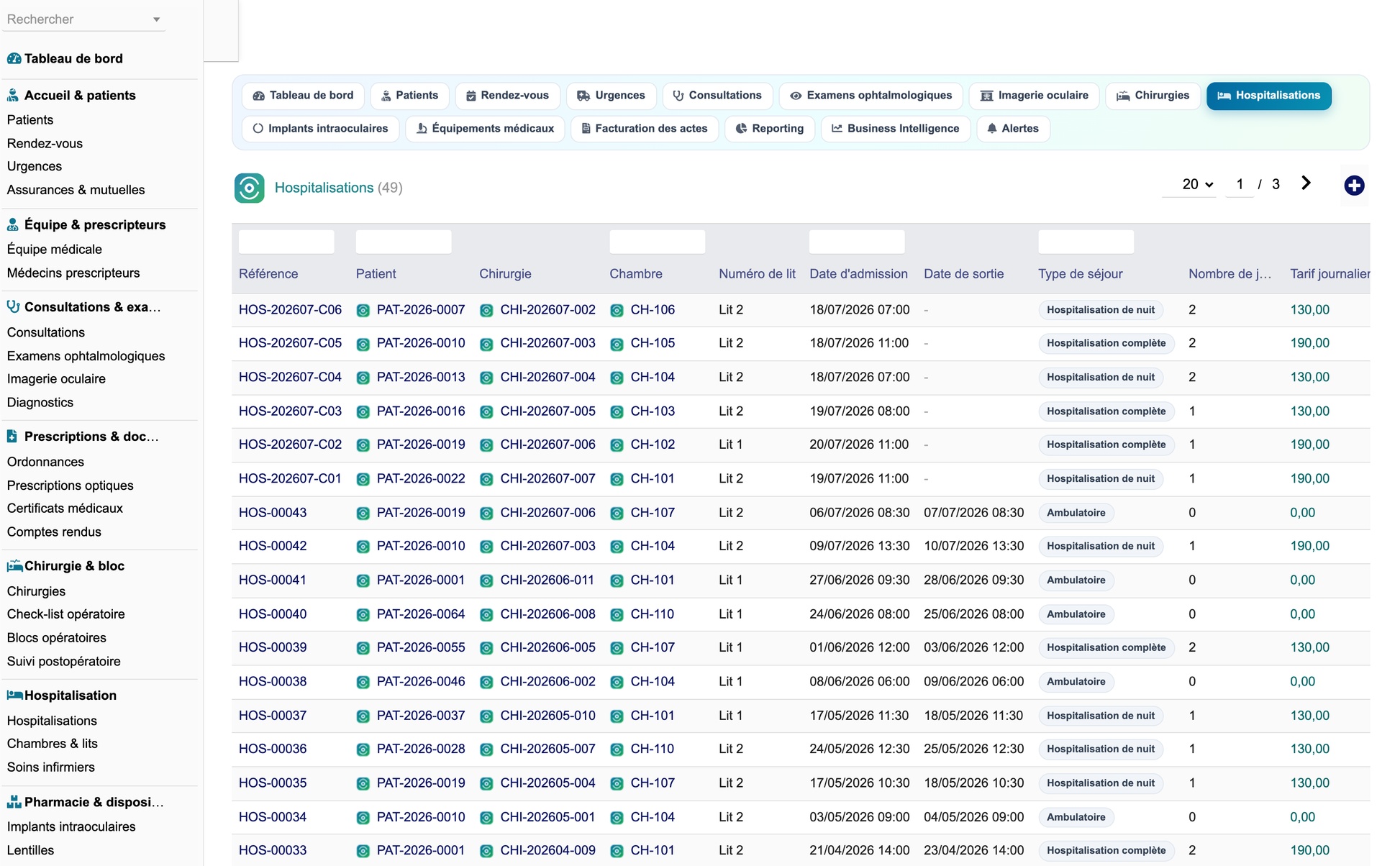Screen dimensions: 1400x866
Task: Click Accueil & patients section icon
Action: tap(13, 95)
